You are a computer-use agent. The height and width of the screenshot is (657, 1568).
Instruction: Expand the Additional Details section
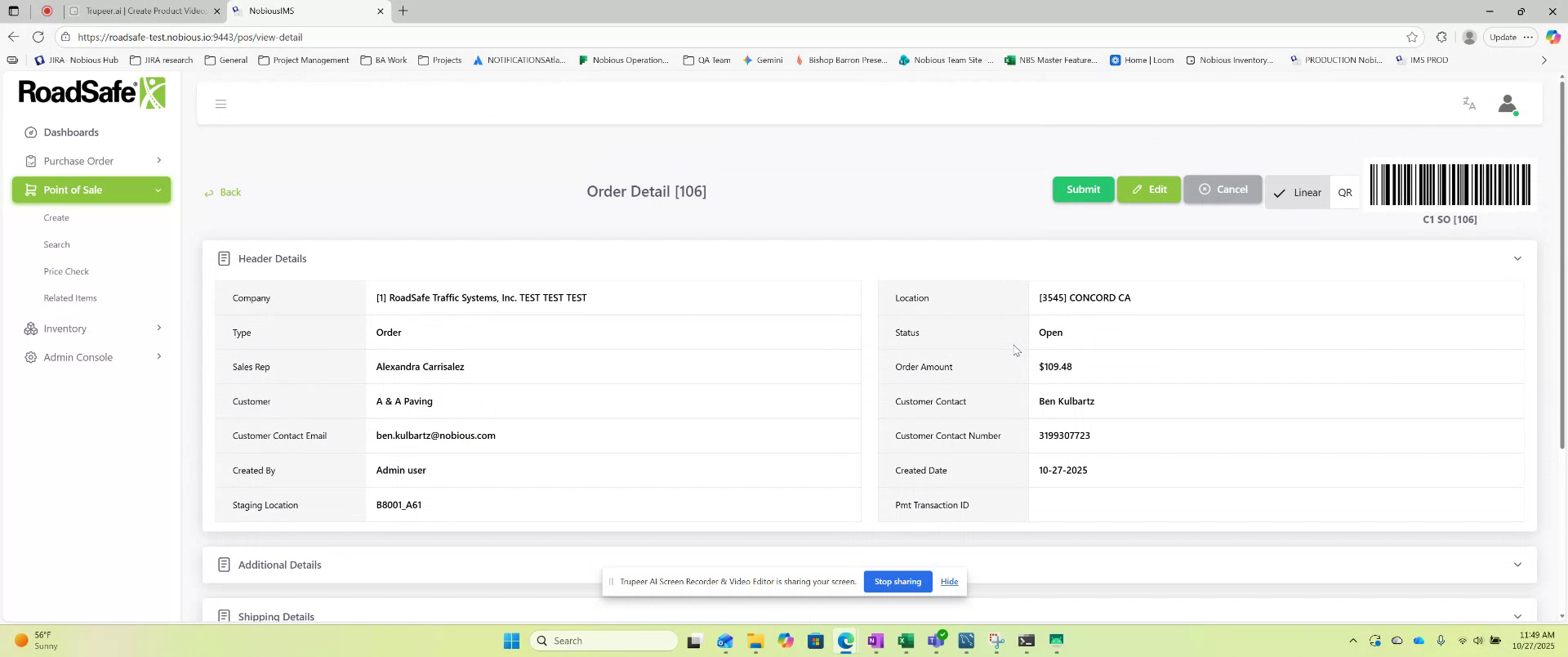[1517, 565]
